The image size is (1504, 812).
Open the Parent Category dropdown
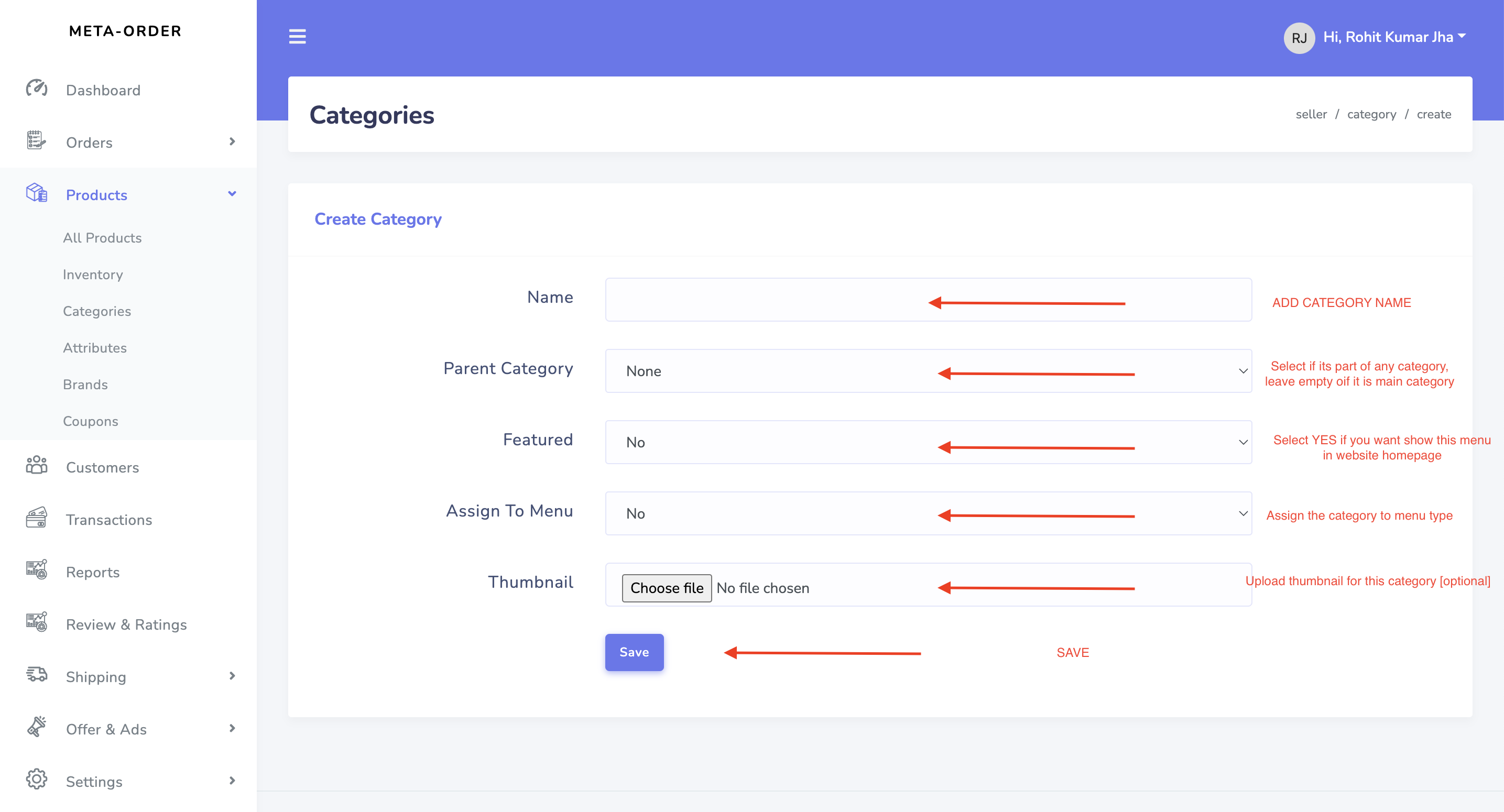point(928,371)
